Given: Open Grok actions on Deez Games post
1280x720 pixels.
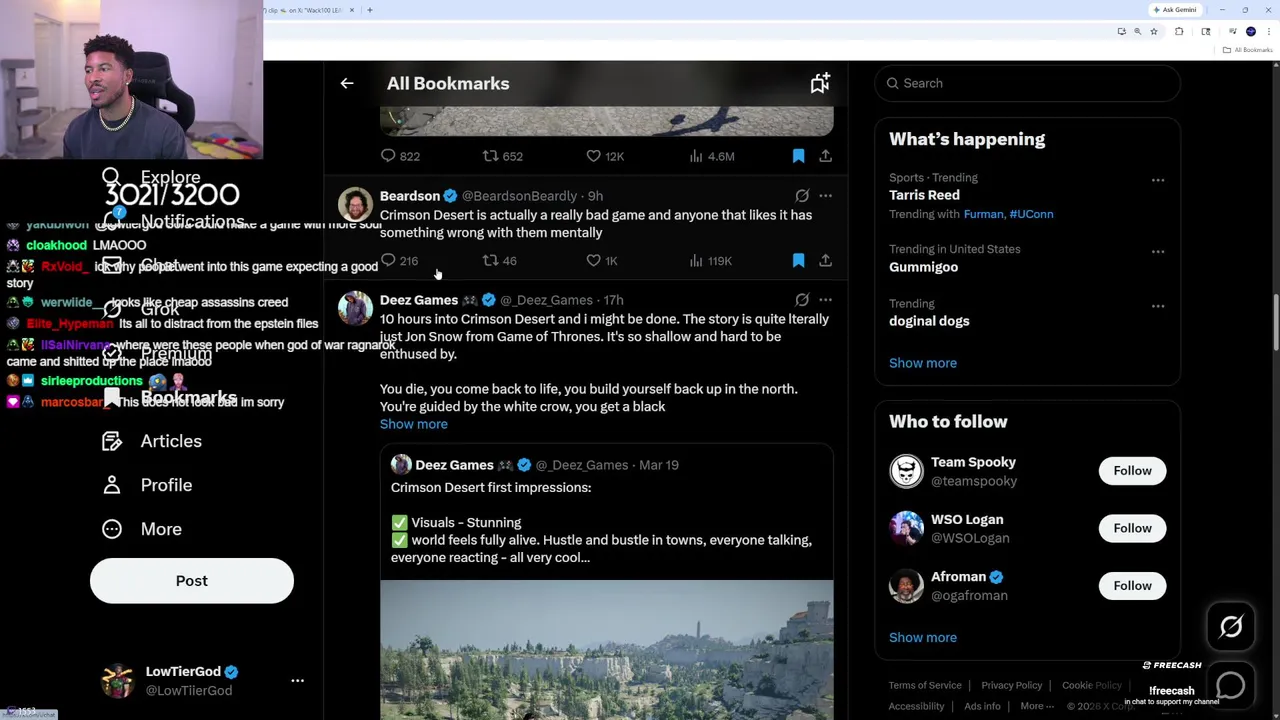Looking at the screenshot, I should pos(802,300).
